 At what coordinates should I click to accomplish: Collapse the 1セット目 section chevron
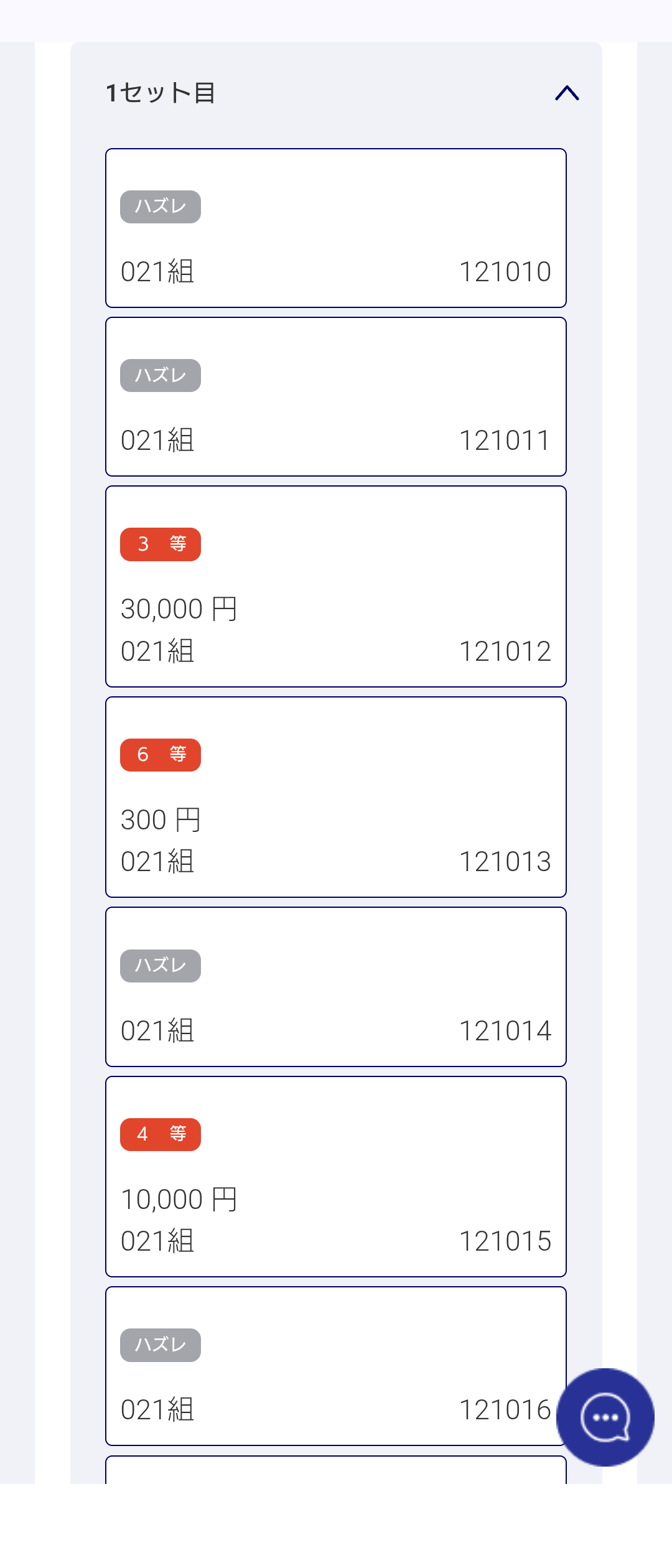click(567, 93)
